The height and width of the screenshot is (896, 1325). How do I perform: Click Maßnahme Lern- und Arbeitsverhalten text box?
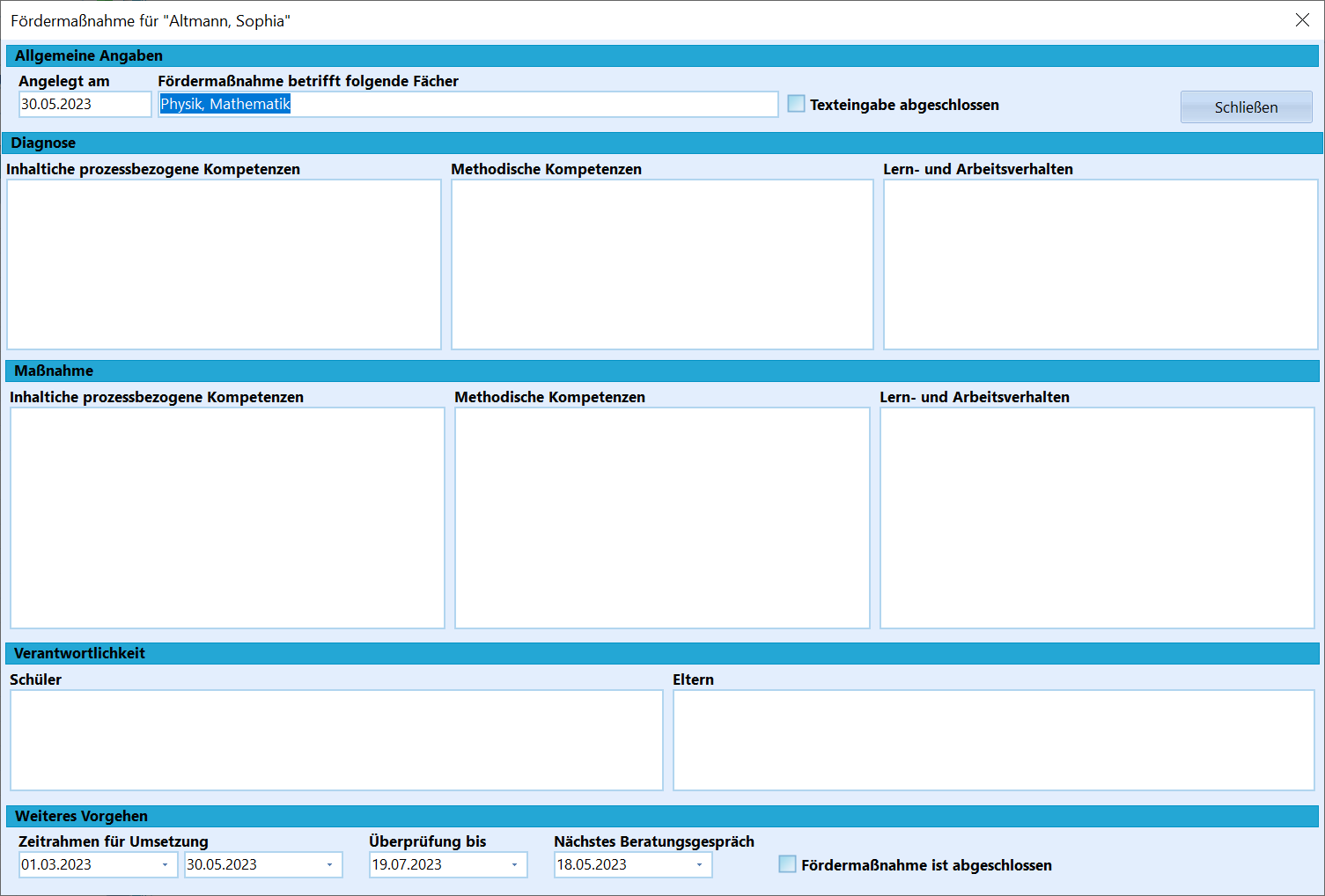click(x=1097, y=518)
